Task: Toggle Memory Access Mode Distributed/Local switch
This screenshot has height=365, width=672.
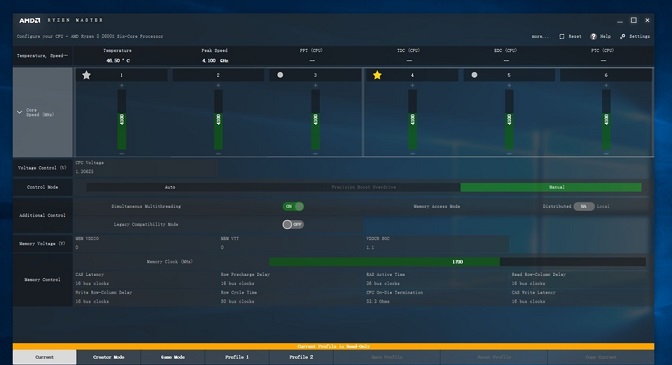Action: [x=584, y=206]
